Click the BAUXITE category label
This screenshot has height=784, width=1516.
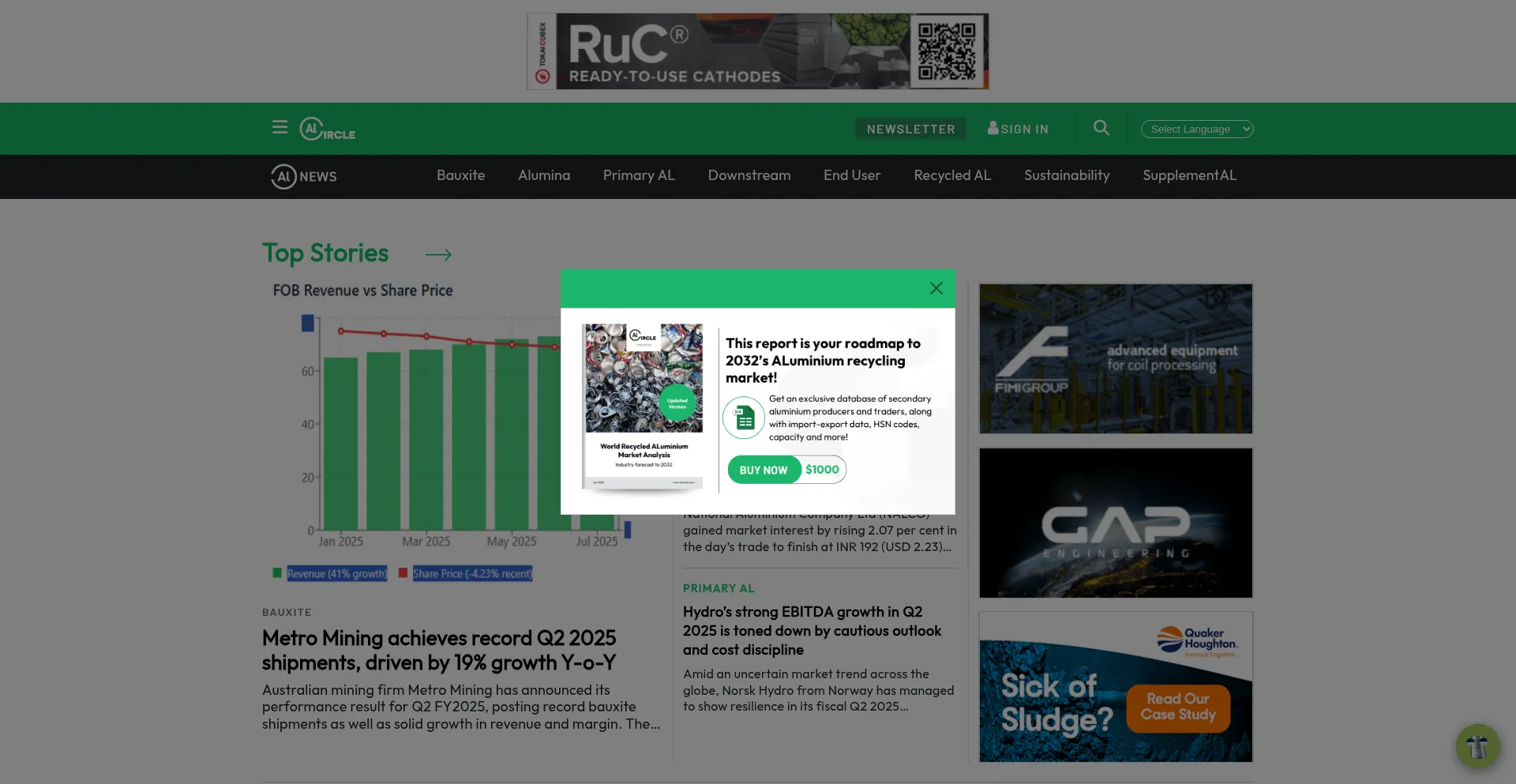click(x=287, y=612)
